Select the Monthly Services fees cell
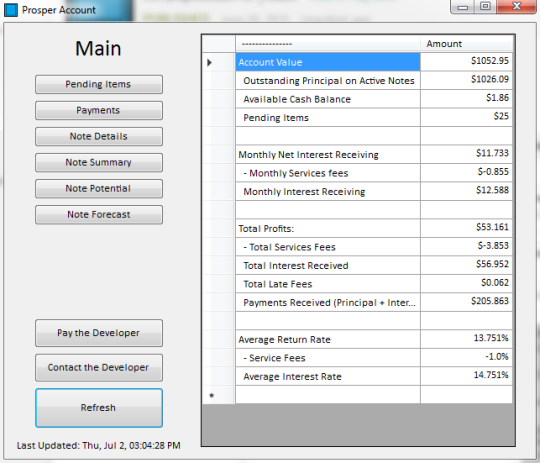Screen dimensions: 540x463 pos(328,173)
